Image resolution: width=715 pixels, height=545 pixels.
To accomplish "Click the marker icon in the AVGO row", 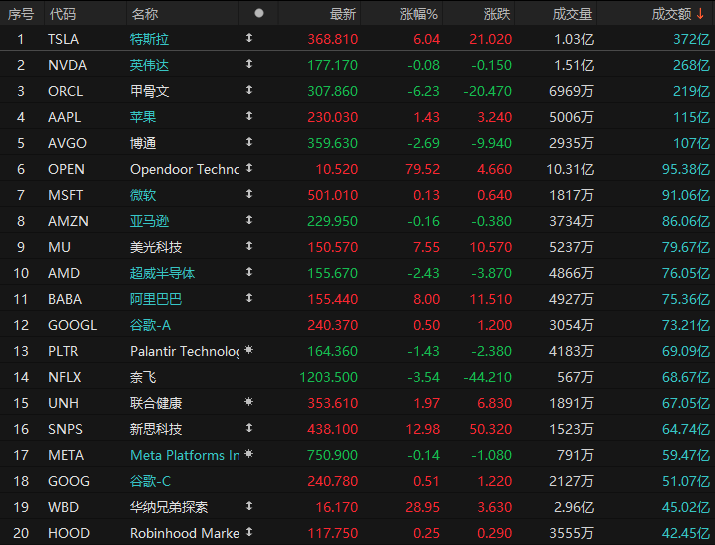I will click(x=249, y=142).
